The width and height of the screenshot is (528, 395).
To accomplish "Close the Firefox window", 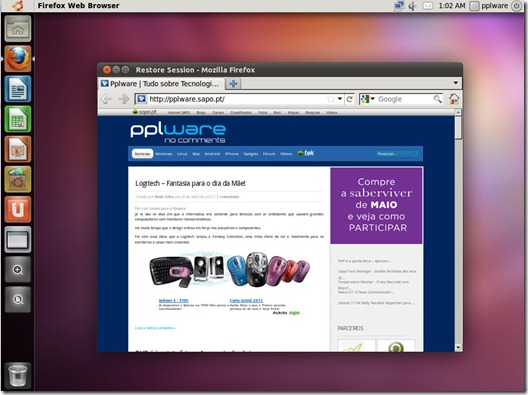I will pyautogui.click(x=107, y=70).
